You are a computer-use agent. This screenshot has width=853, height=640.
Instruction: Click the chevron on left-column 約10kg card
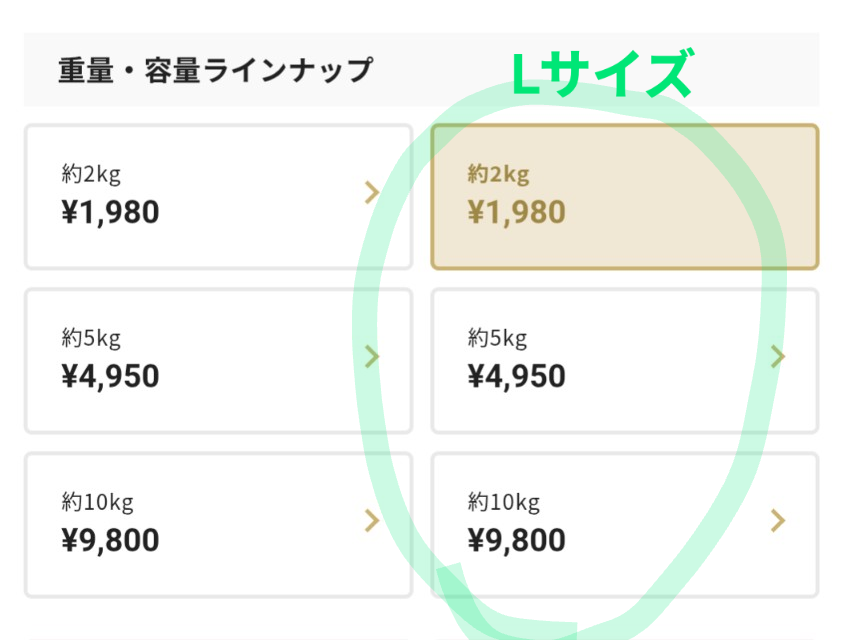[x=372, y=520]
